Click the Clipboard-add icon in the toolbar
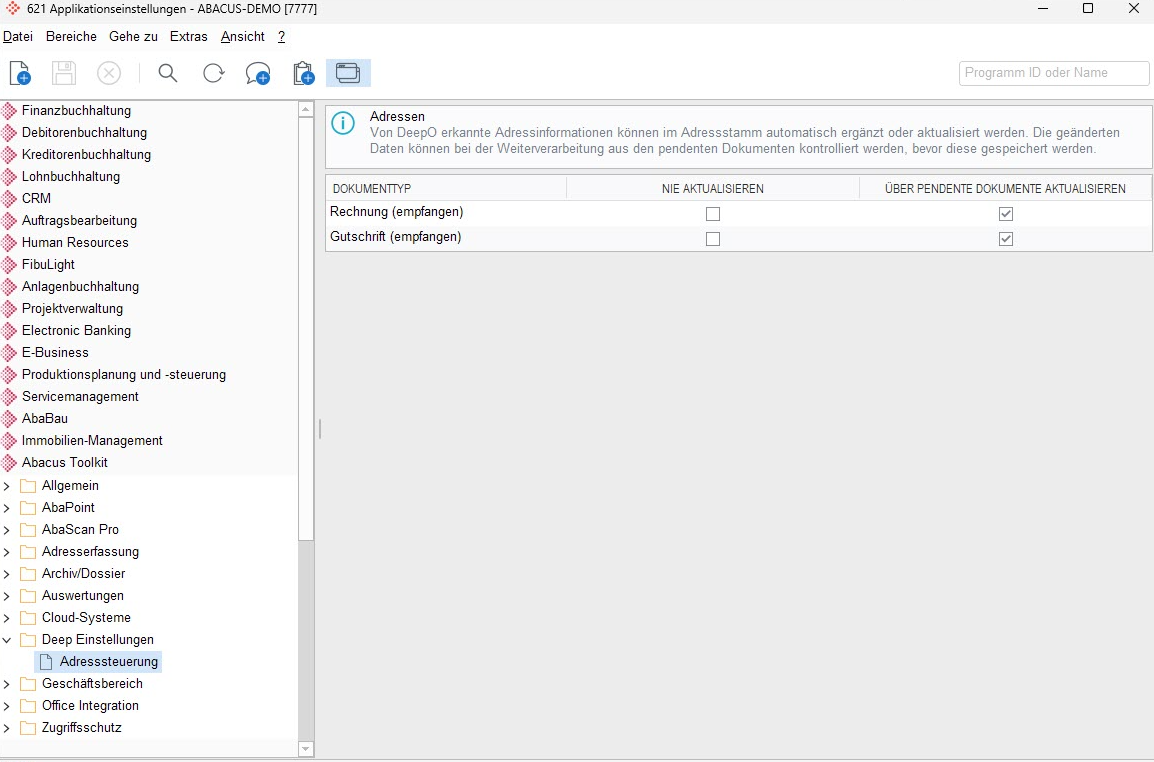Image resolution: width=1154 pixels, height=762 pixels. (302, 73)
